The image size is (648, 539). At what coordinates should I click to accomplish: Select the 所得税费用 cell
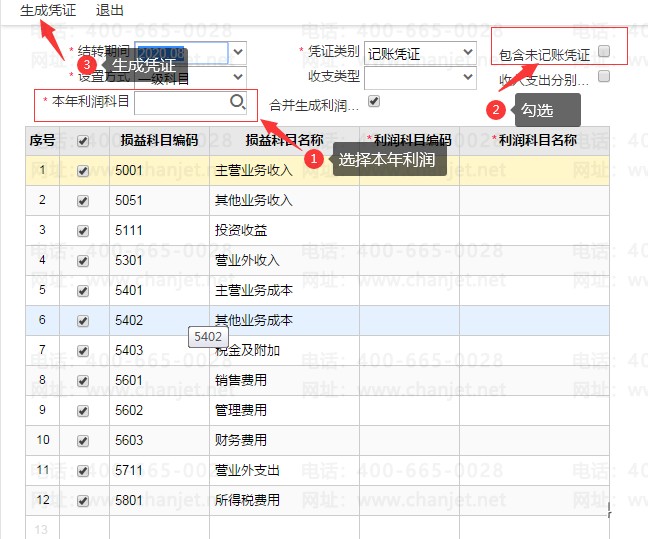[284, 501]
